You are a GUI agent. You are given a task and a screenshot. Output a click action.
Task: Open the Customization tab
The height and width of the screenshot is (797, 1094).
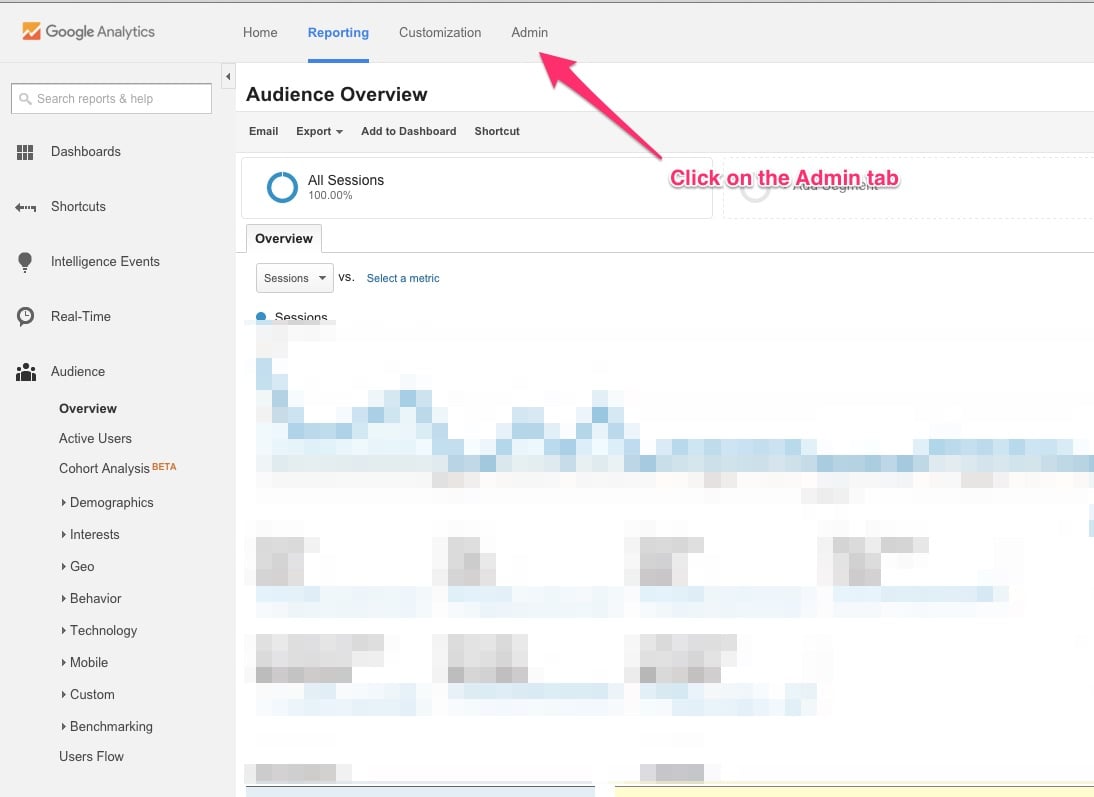click(440, 32)
